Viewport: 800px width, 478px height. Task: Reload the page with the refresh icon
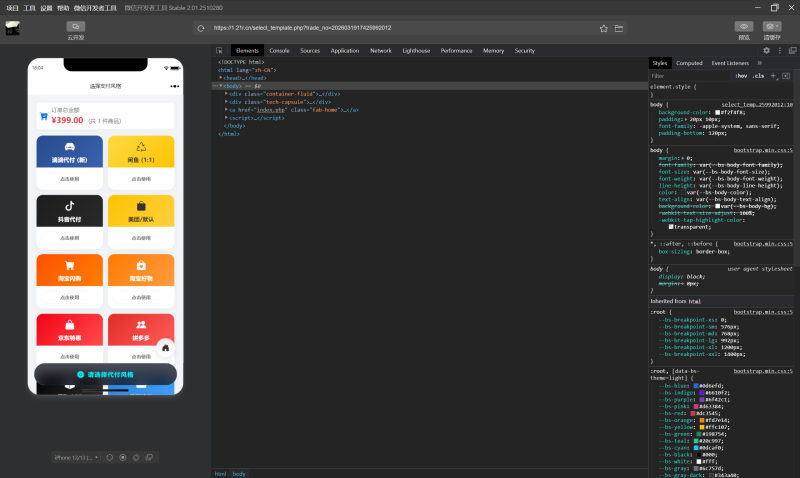[x=201, y=29]
